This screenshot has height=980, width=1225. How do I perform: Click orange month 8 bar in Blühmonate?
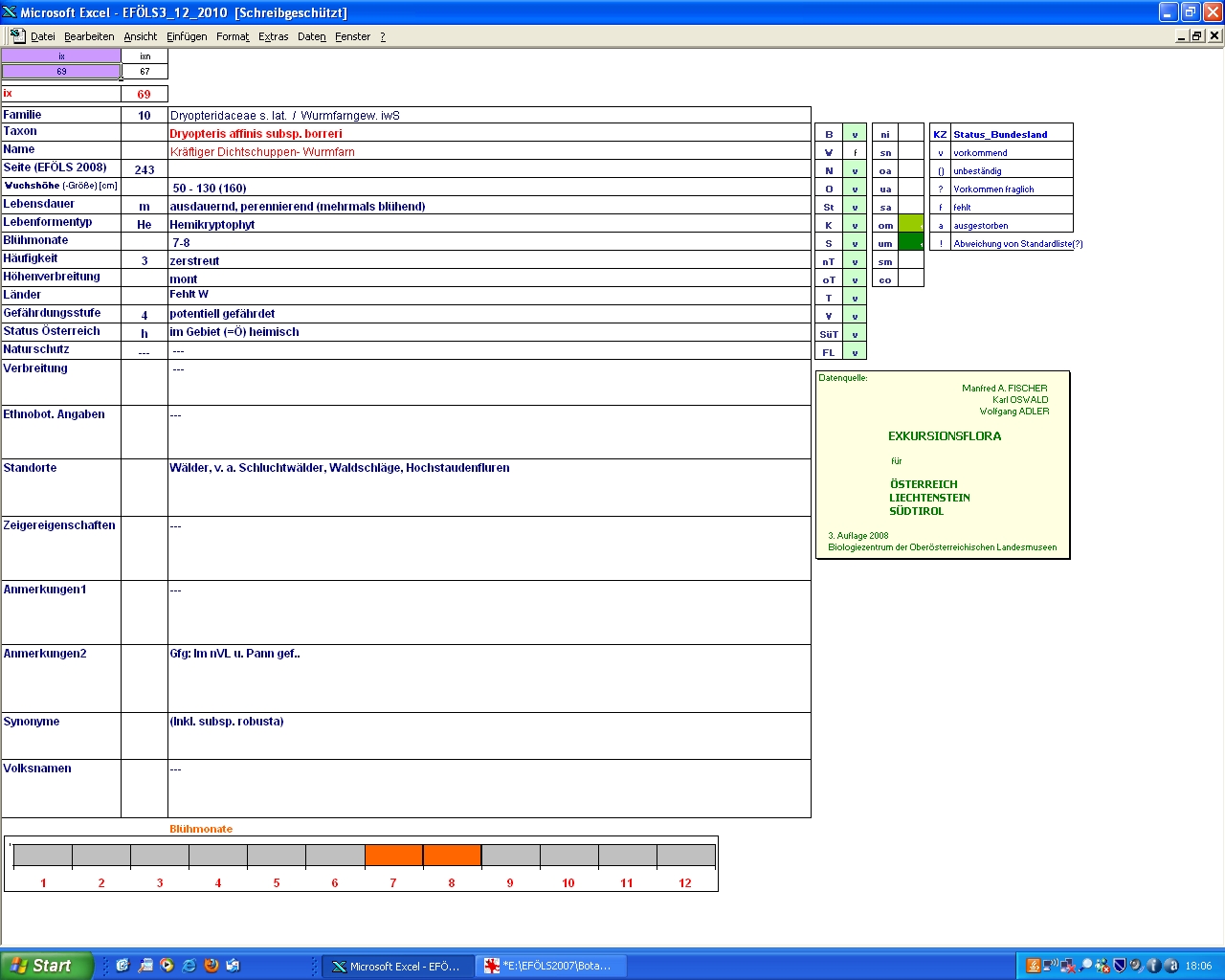pos(452,856)
